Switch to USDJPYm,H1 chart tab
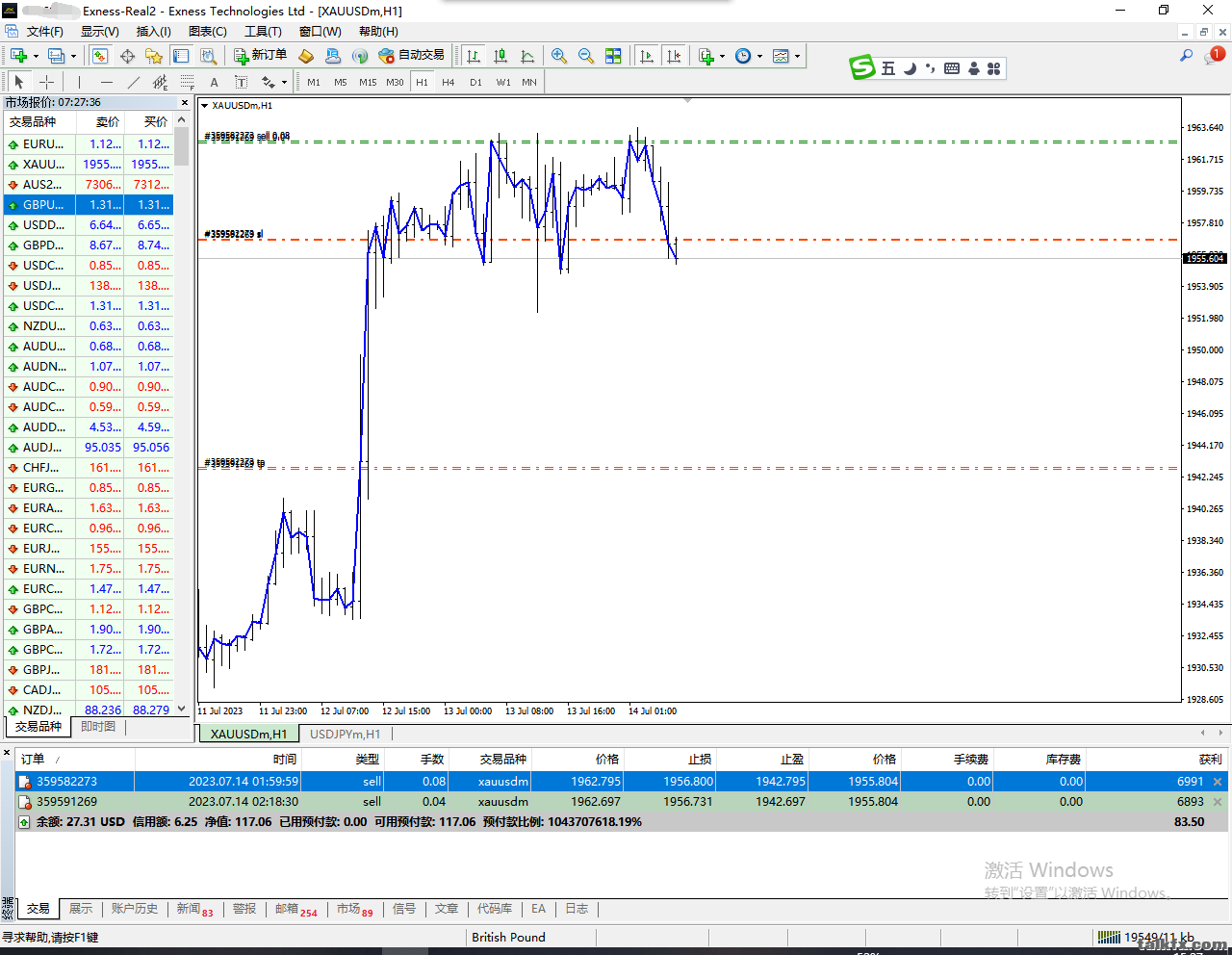This screenshot has height=955, width=1232. tap(346, 734)
